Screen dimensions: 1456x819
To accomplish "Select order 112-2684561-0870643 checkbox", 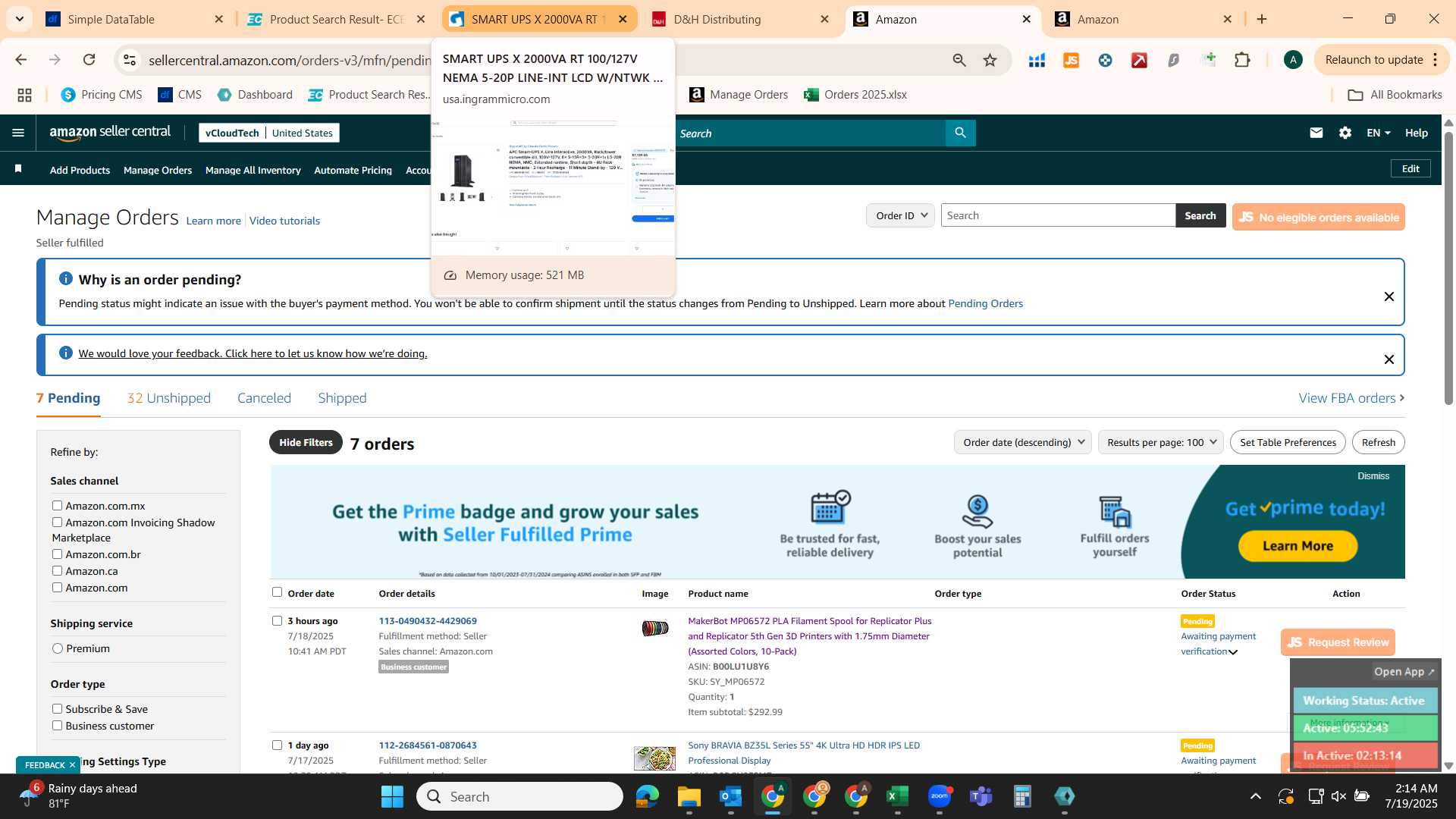I will click(277, 745).
